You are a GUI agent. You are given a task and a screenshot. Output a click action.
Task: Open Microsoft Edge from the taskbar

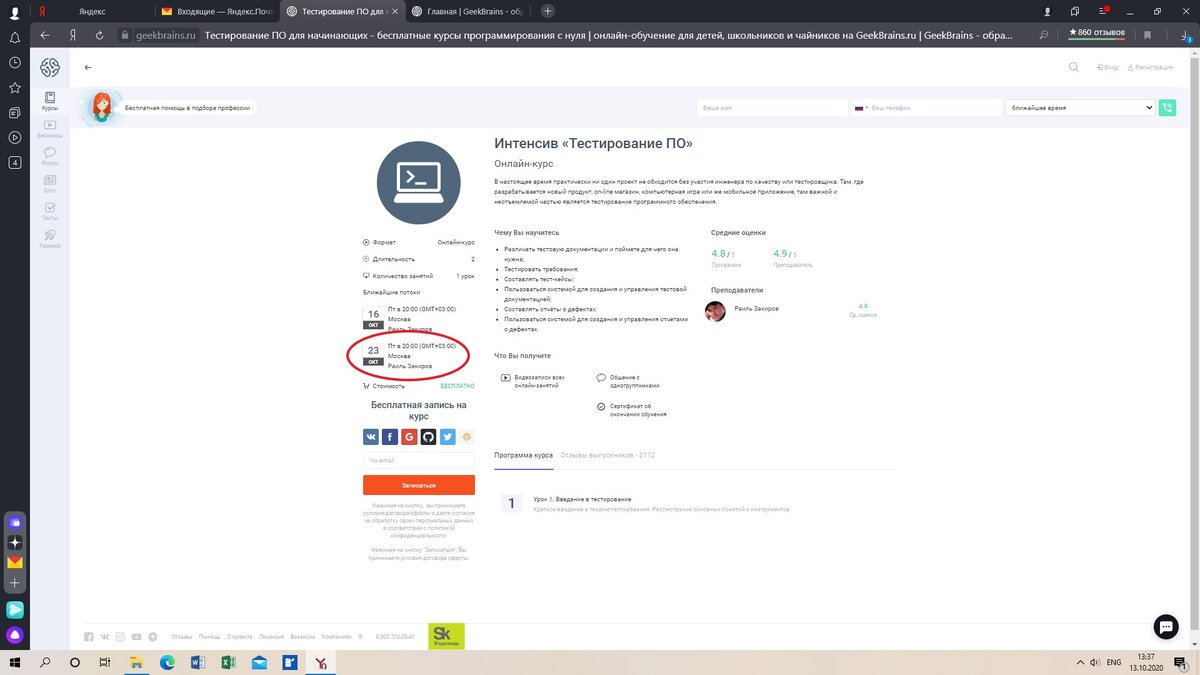(167, 662)
